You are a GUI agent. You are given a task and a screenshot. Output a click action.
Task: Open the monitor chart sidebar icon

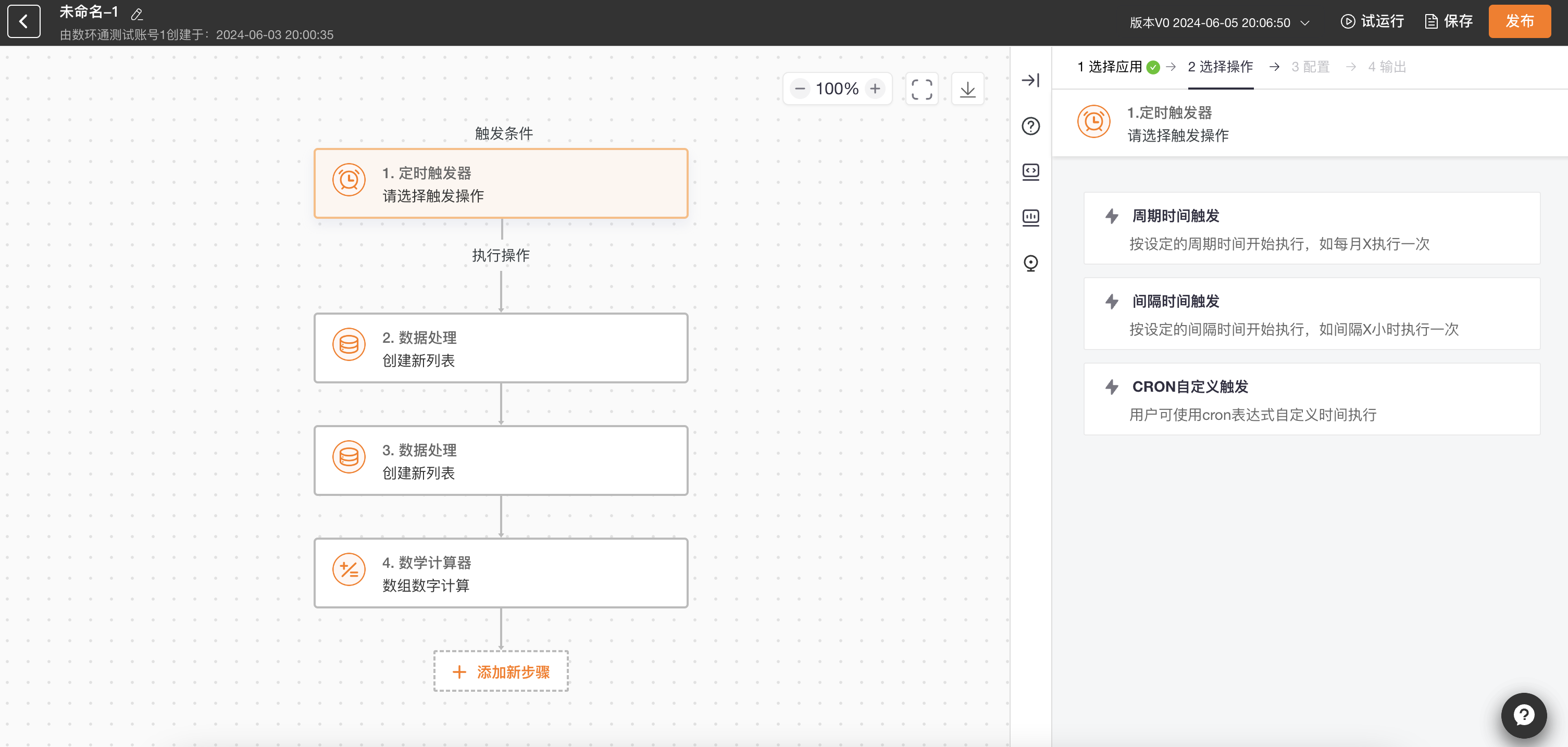pyautogui.click(x=1030, y=217)
